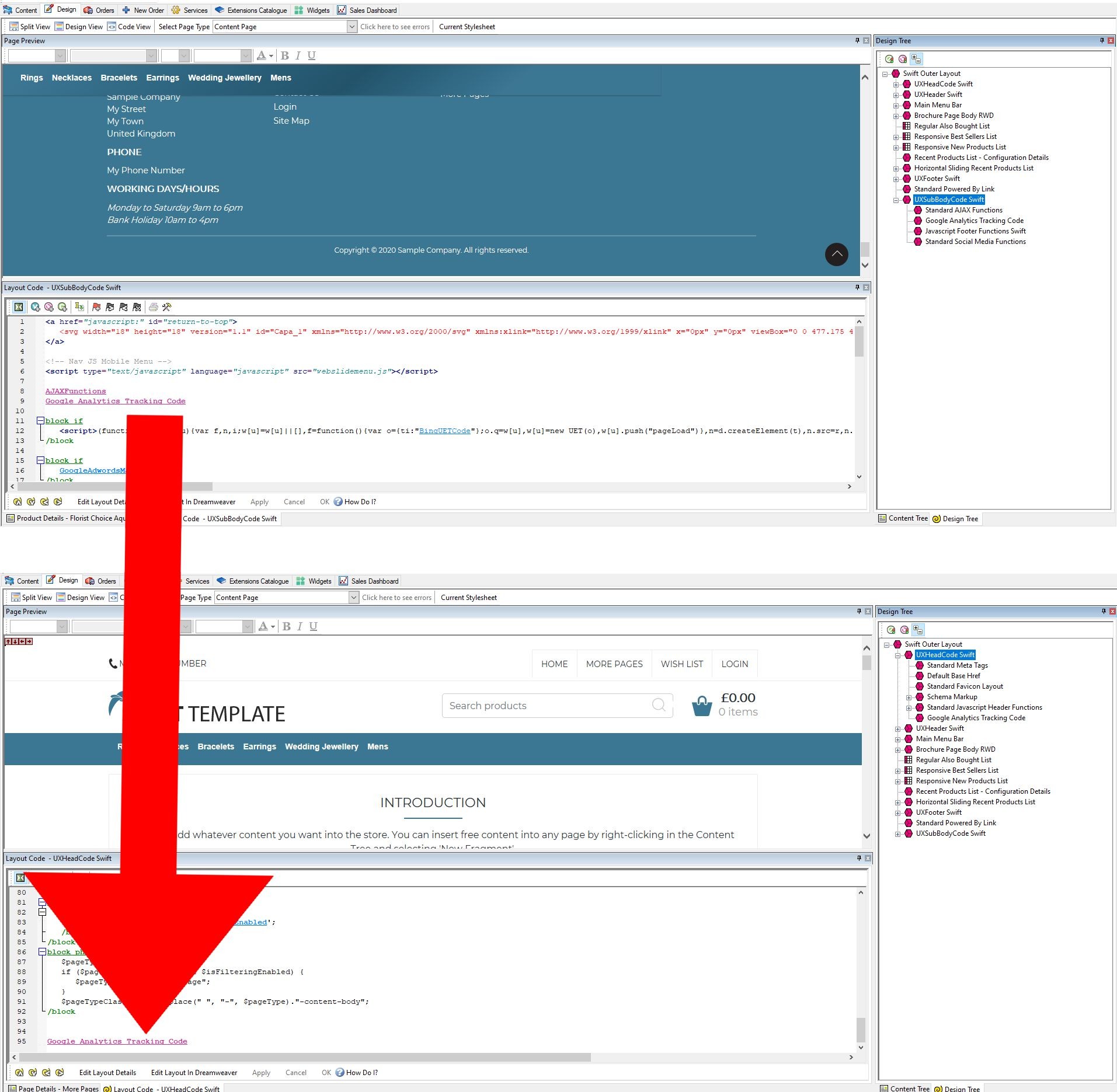Toggle pin on Layout Code - UXHeadCode Swift panel

[859, 858]
